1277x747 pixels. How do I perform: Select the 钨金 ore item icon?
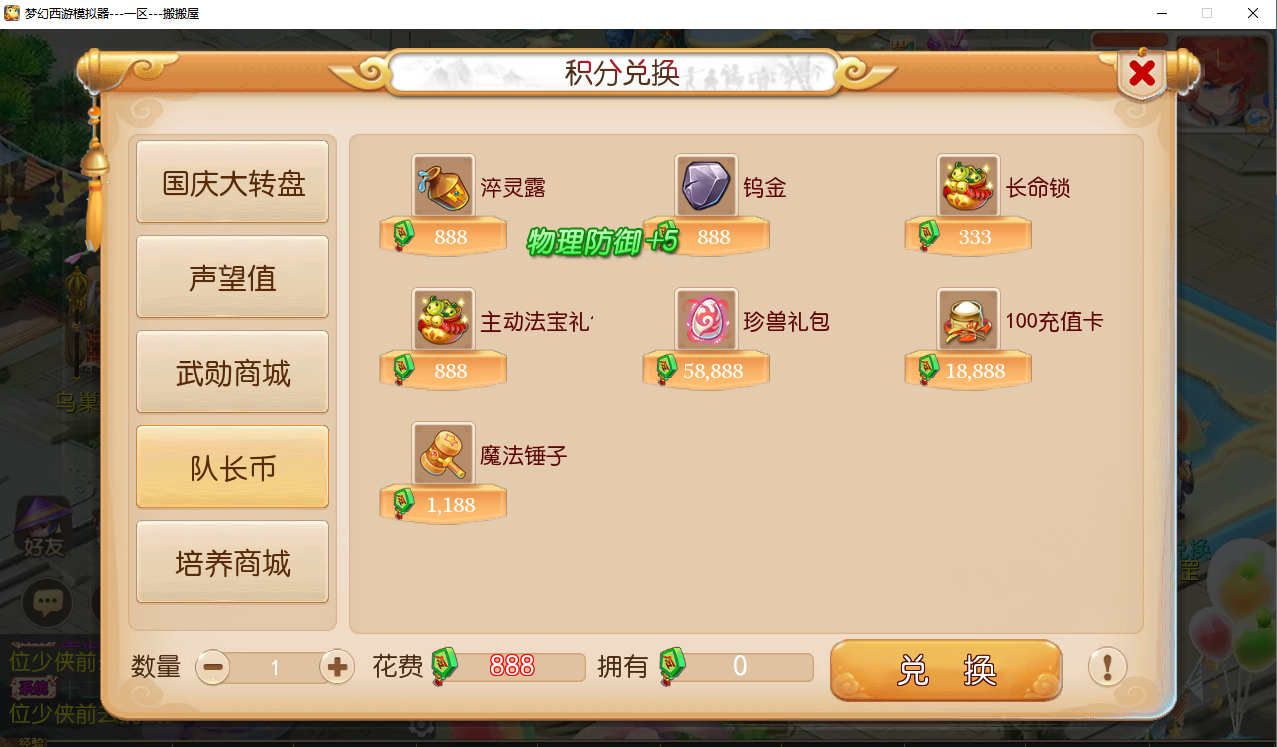[706, 185]
